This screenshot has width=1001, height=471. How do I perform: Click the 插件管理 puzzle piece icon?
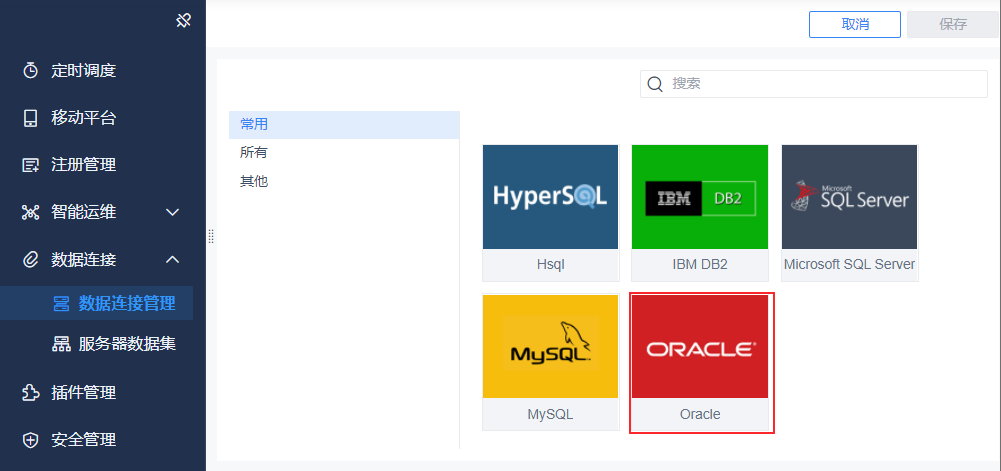coord(31,392)
